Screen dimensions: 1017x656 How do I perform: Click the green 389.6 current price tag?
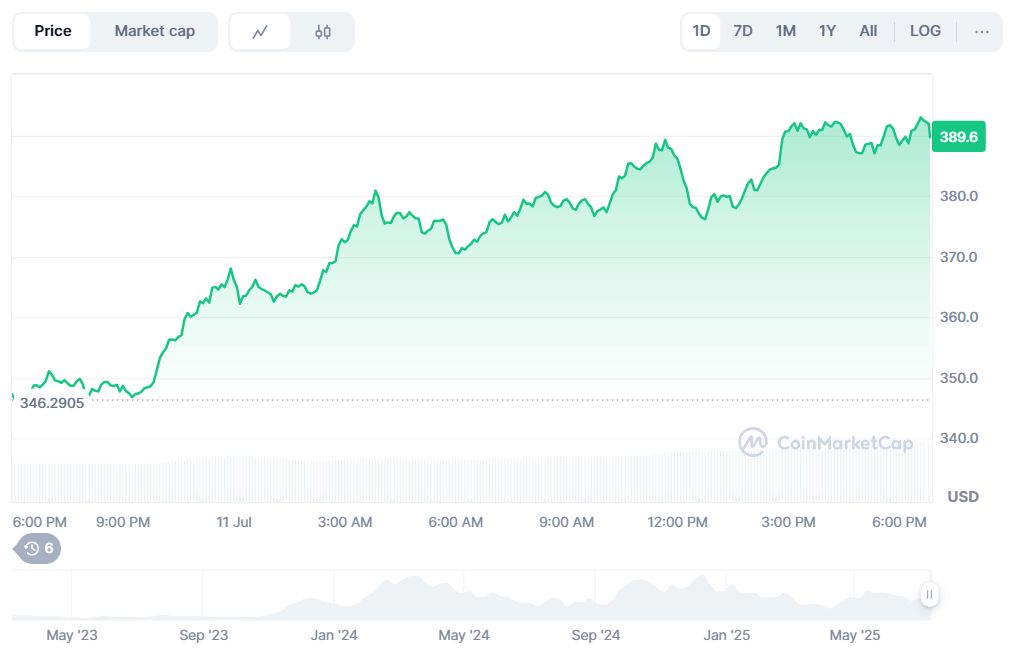click(958, 137)
